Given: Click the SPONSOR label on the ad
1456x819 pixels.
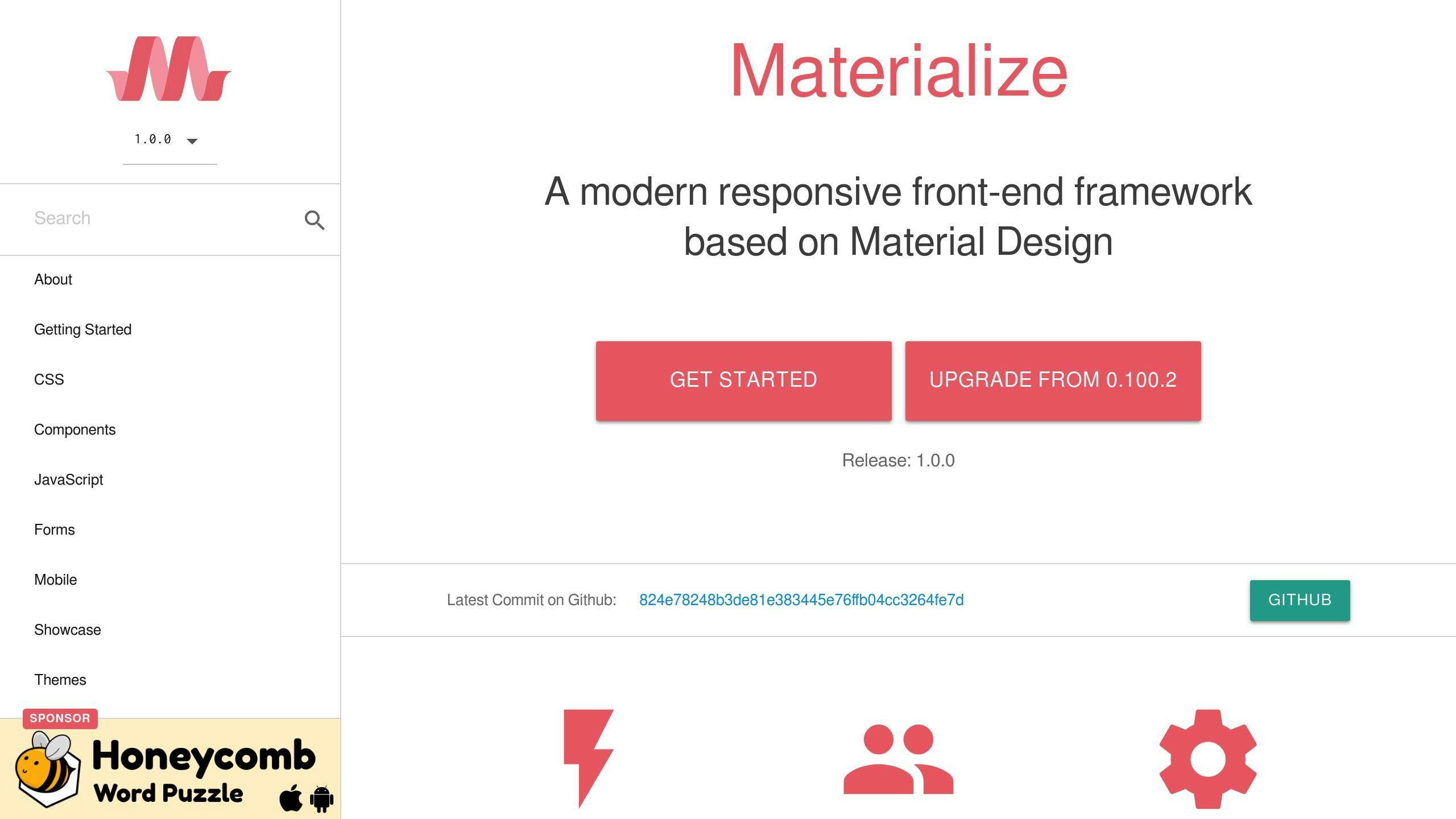Looking at the screenshot, I should coord(60,718).
